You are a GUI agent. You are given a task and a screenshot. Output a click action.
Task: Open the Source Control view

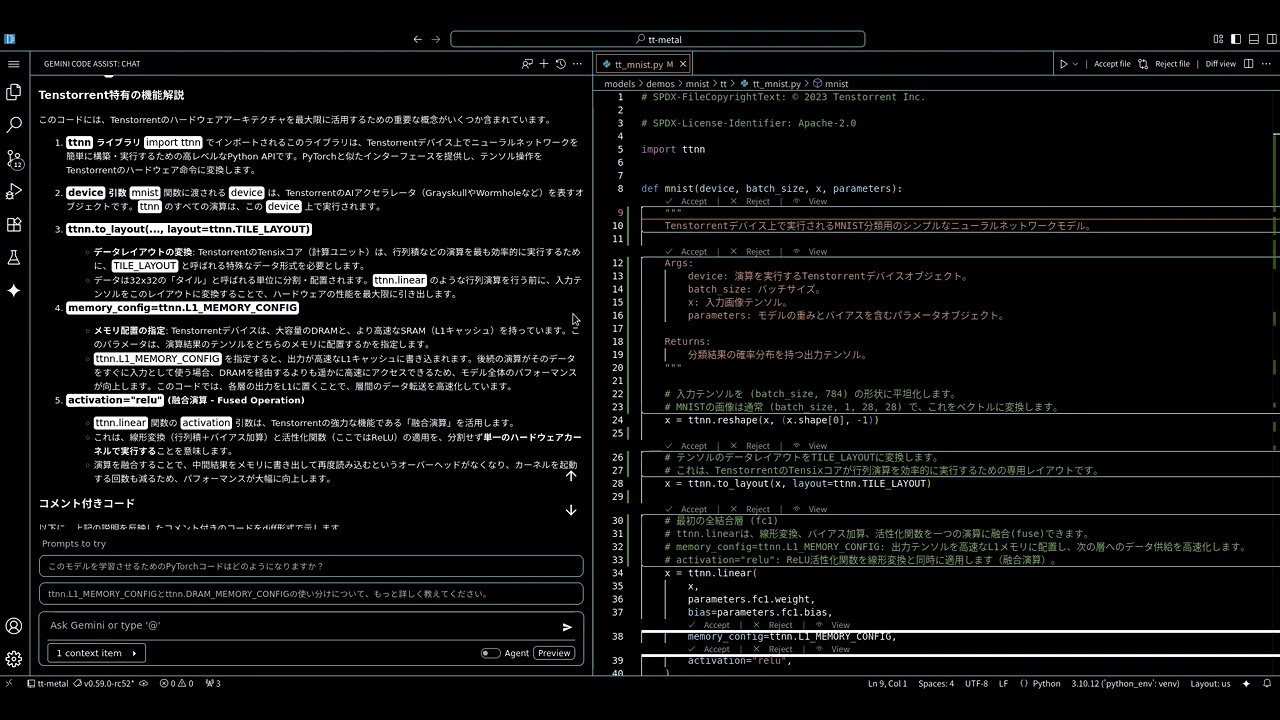[x=14, y=159]
